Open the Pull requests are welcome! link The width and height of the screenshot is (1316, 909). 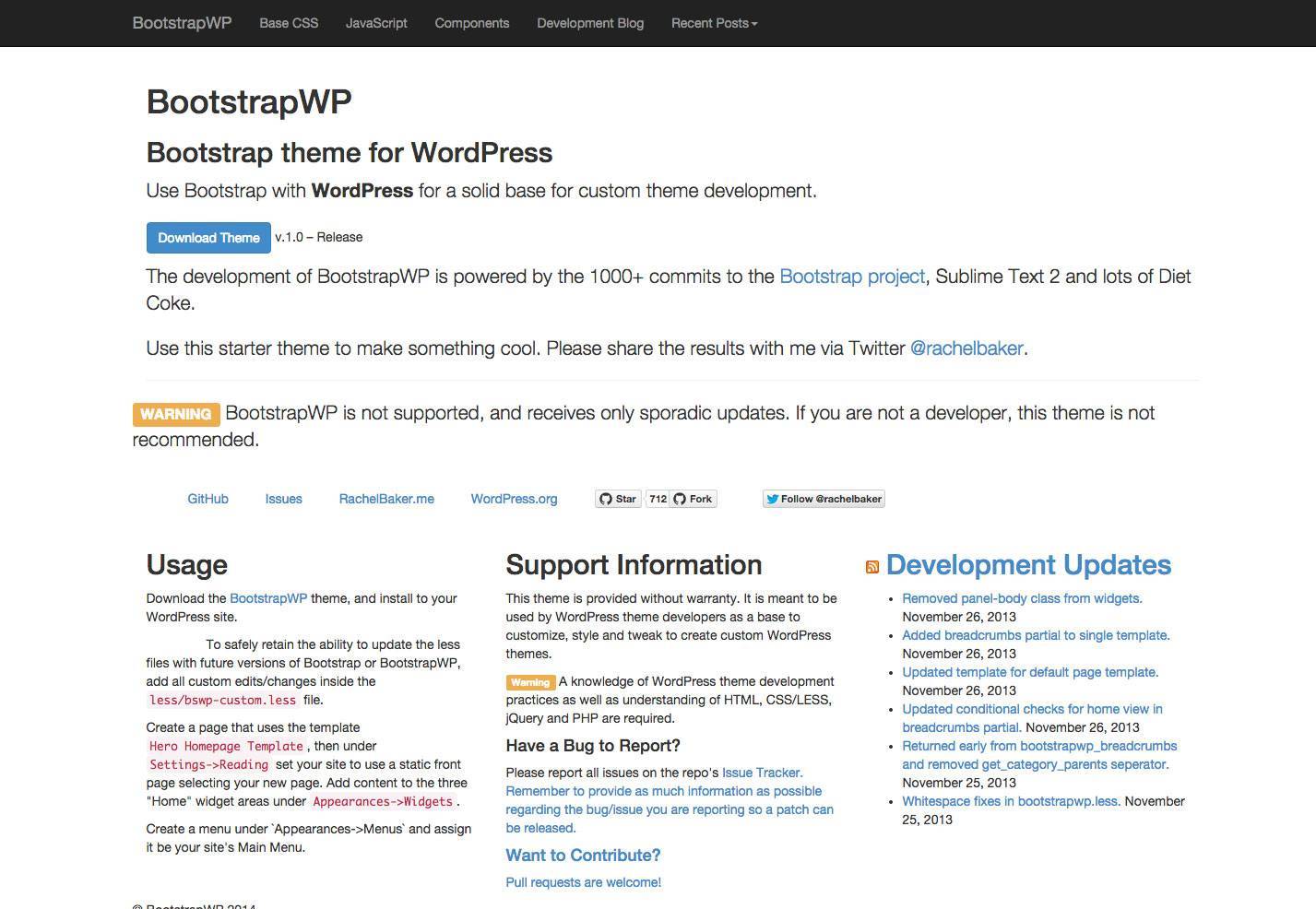(x=583, y=882)
